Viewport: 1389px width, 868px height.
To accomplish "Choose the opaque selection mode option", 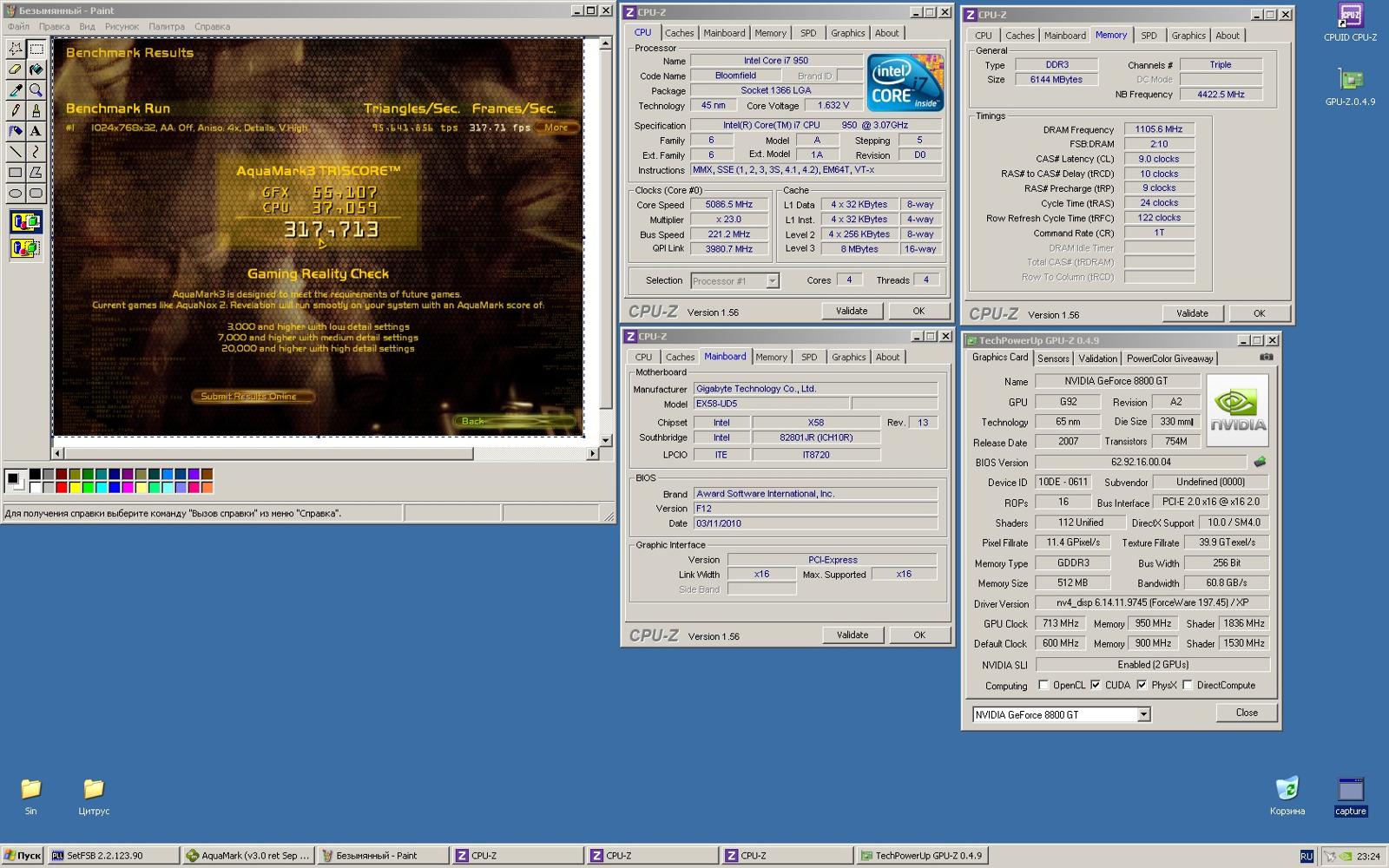I will [25, 222].
